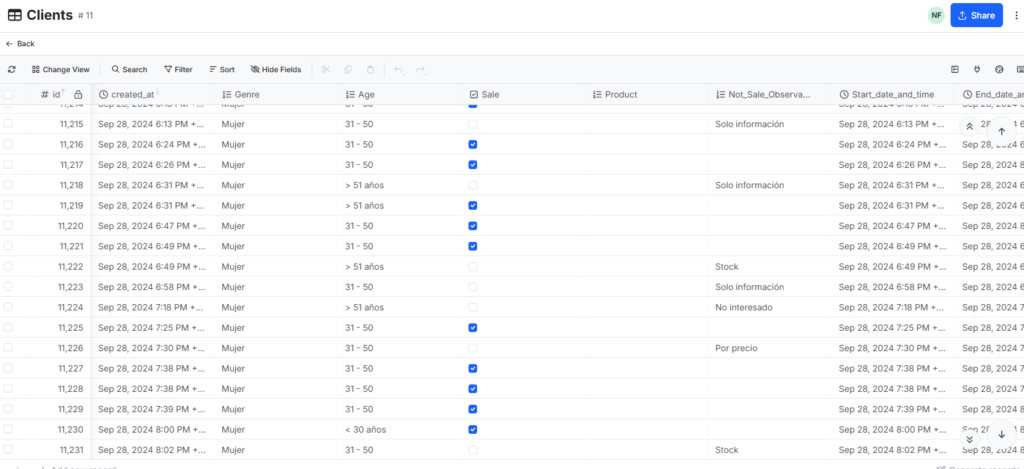Click the Not_Sale_Observa... column header
Image resolution: width=1024 pixels, height=469 pixels.
click(x=768, y=94)
